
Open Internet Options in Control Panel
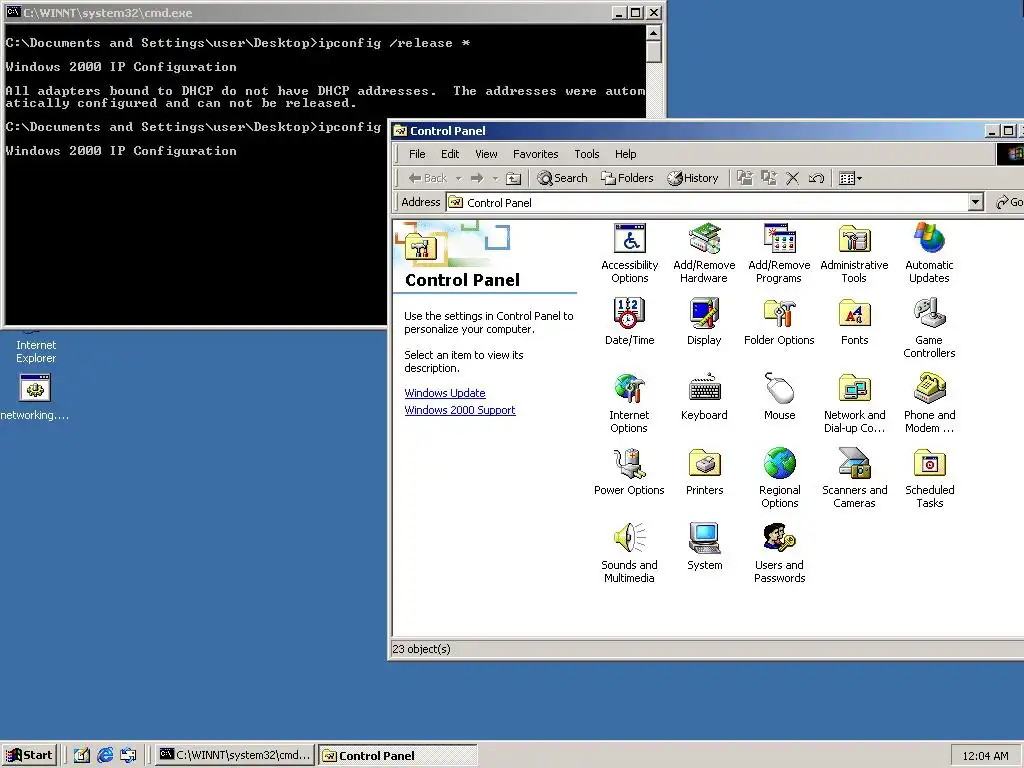(630, 403)
